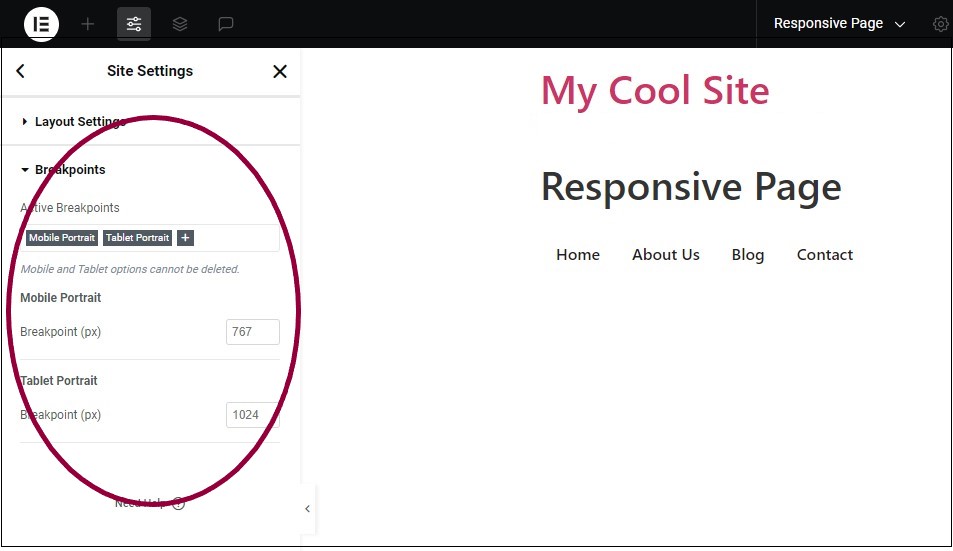
Task: Open the Notes comment icon
Action: click(226, 24)
